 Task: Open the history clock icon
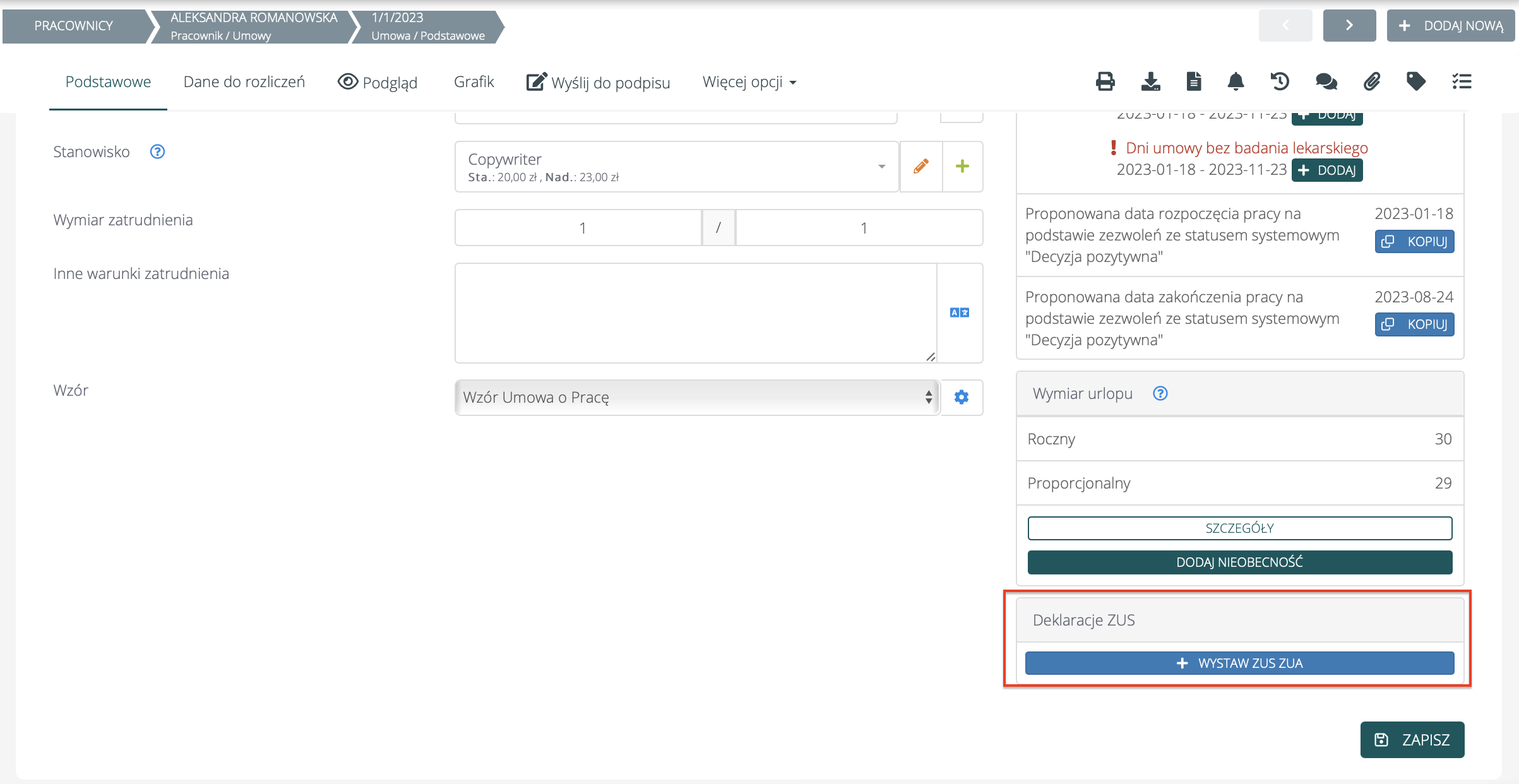1280,81
